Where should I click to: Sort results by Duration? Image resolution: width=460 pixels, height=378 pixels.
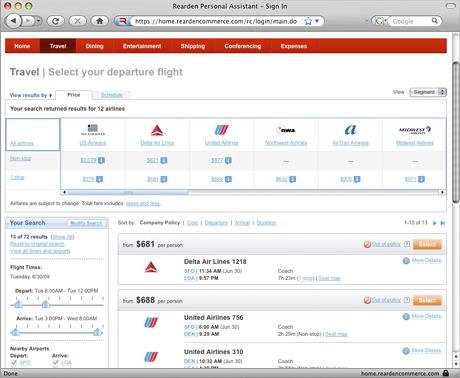pyautogui.click(x=266, y=223)
